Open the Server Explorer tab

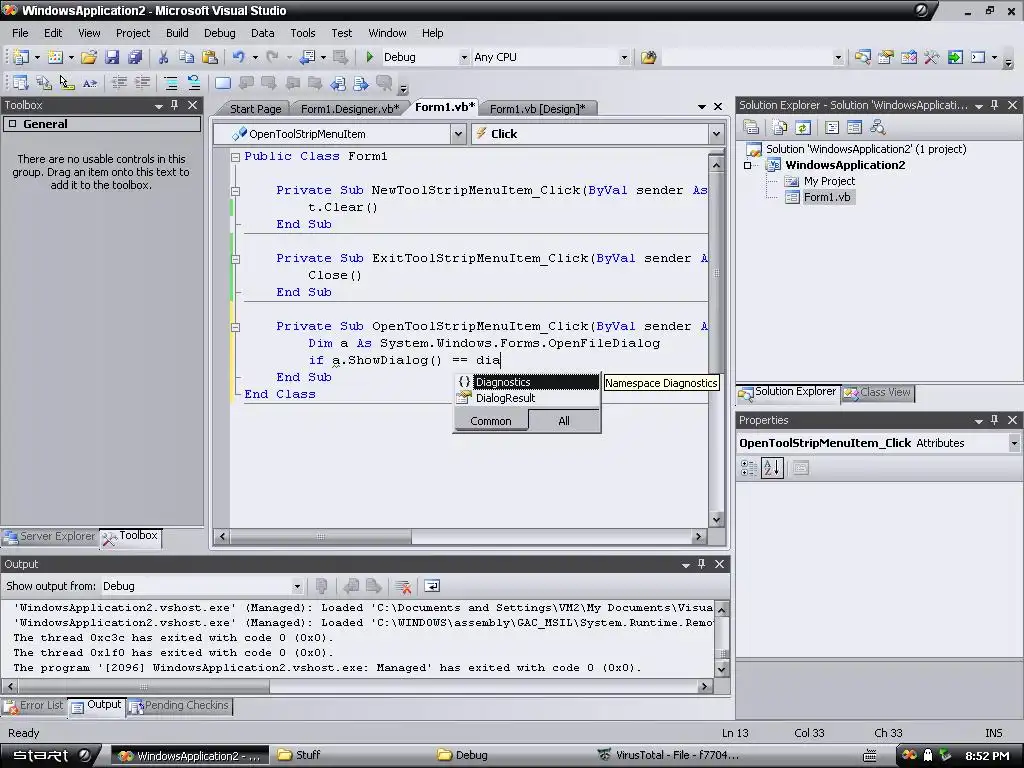coord(50,537)
